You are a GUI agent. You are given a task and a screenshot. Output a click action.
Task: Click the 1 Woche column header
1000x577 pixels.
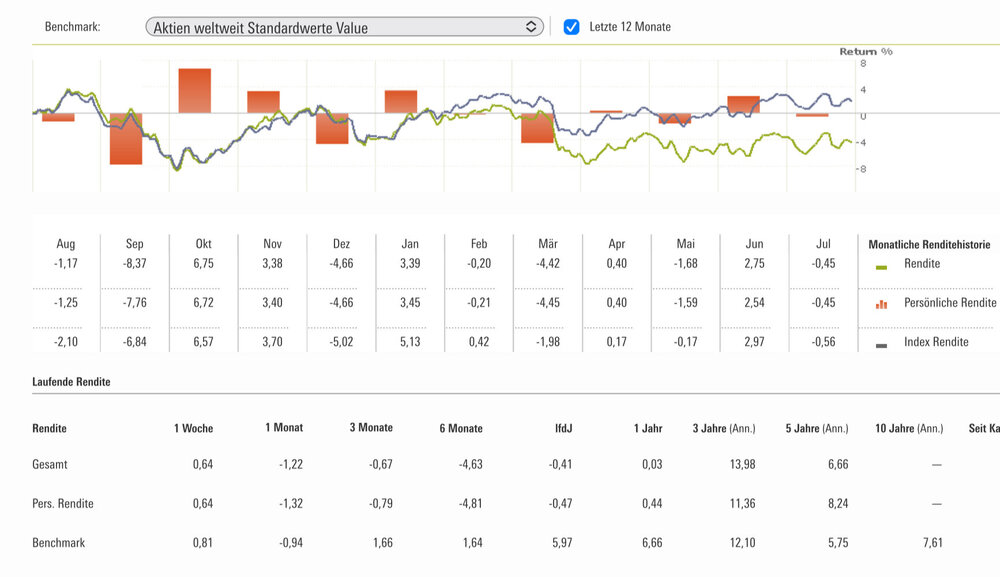[193, 428]
